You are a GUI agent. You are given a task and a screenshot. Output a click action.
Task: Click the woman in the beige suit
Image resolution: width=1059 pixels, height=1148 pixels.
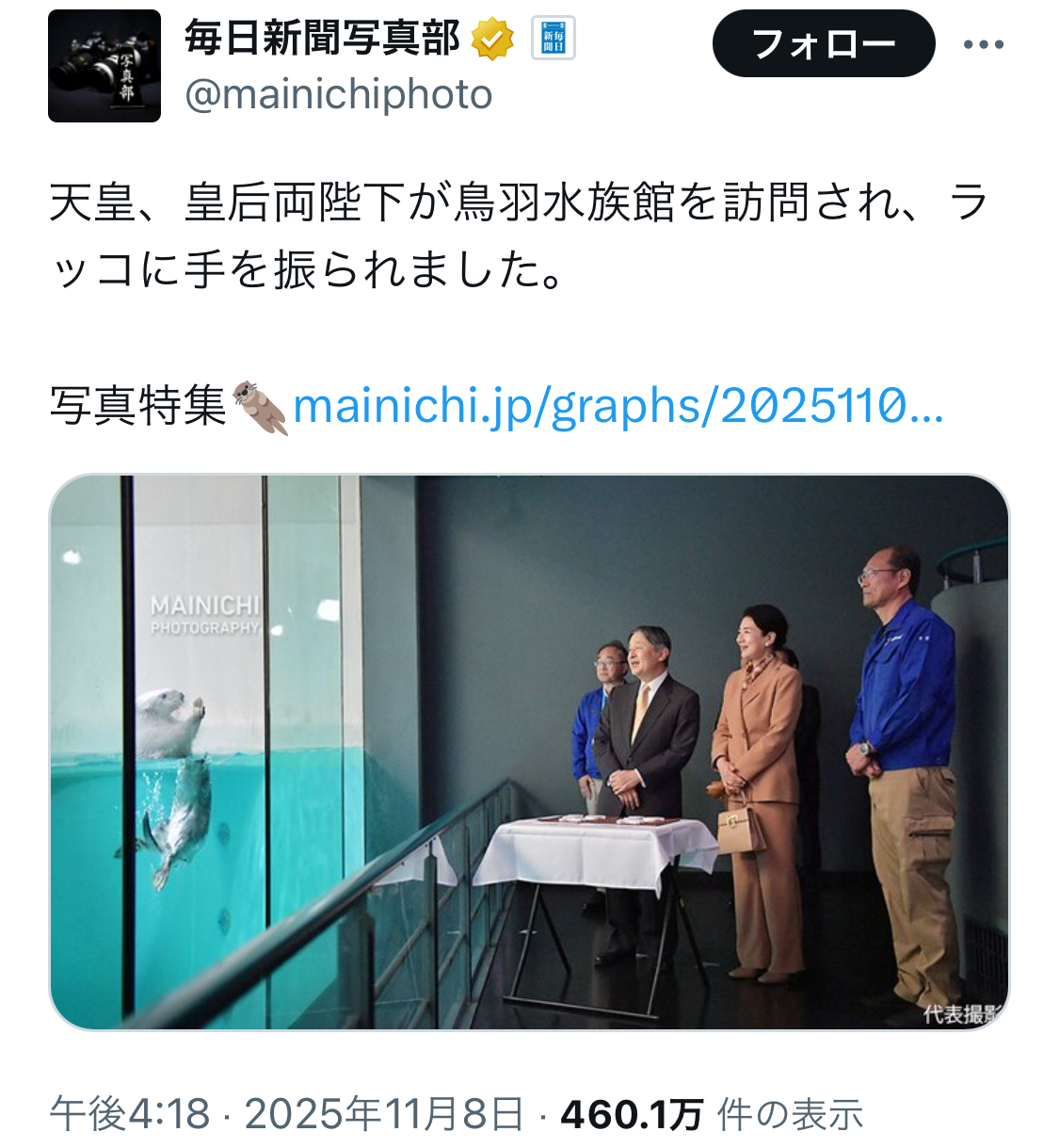click(756, 791)
